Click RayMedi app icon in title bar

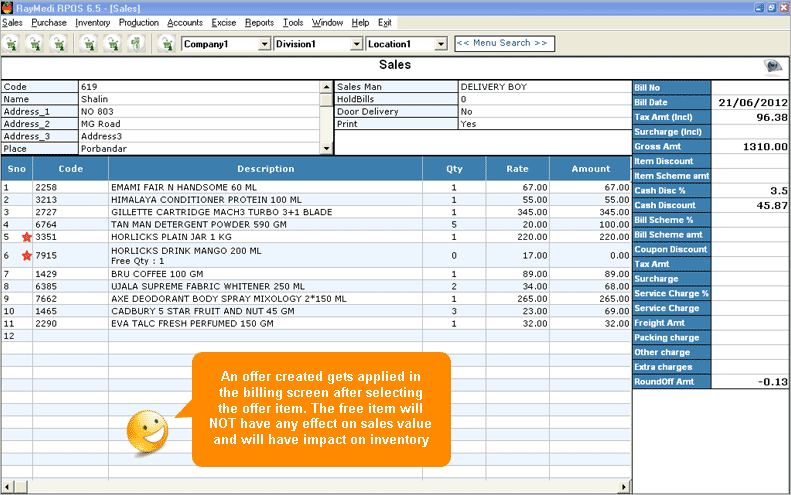[8, 7]
